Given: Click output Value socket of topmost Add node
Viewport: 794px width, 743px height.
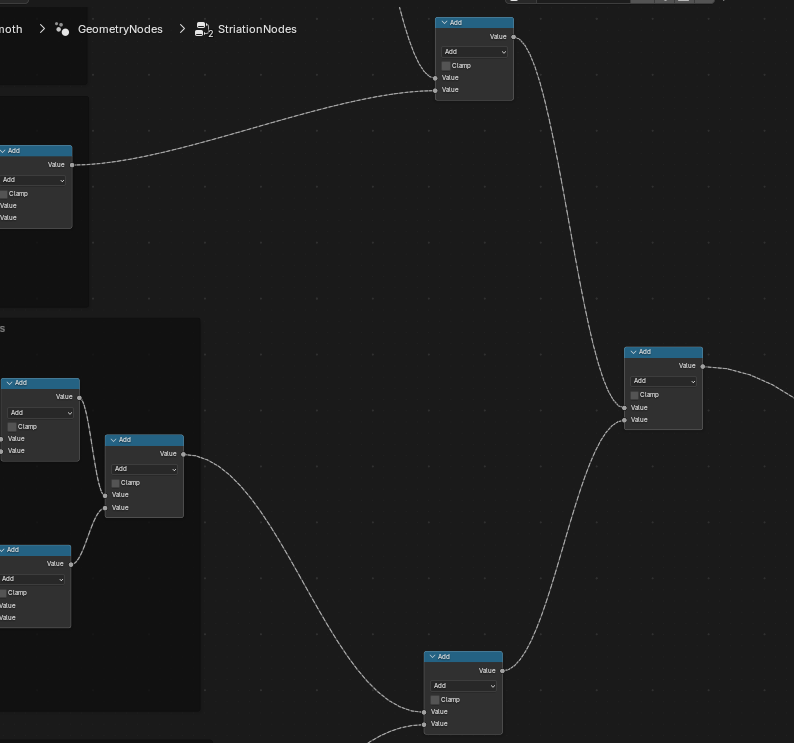Looking at the screenshot, I should point(513,37).
